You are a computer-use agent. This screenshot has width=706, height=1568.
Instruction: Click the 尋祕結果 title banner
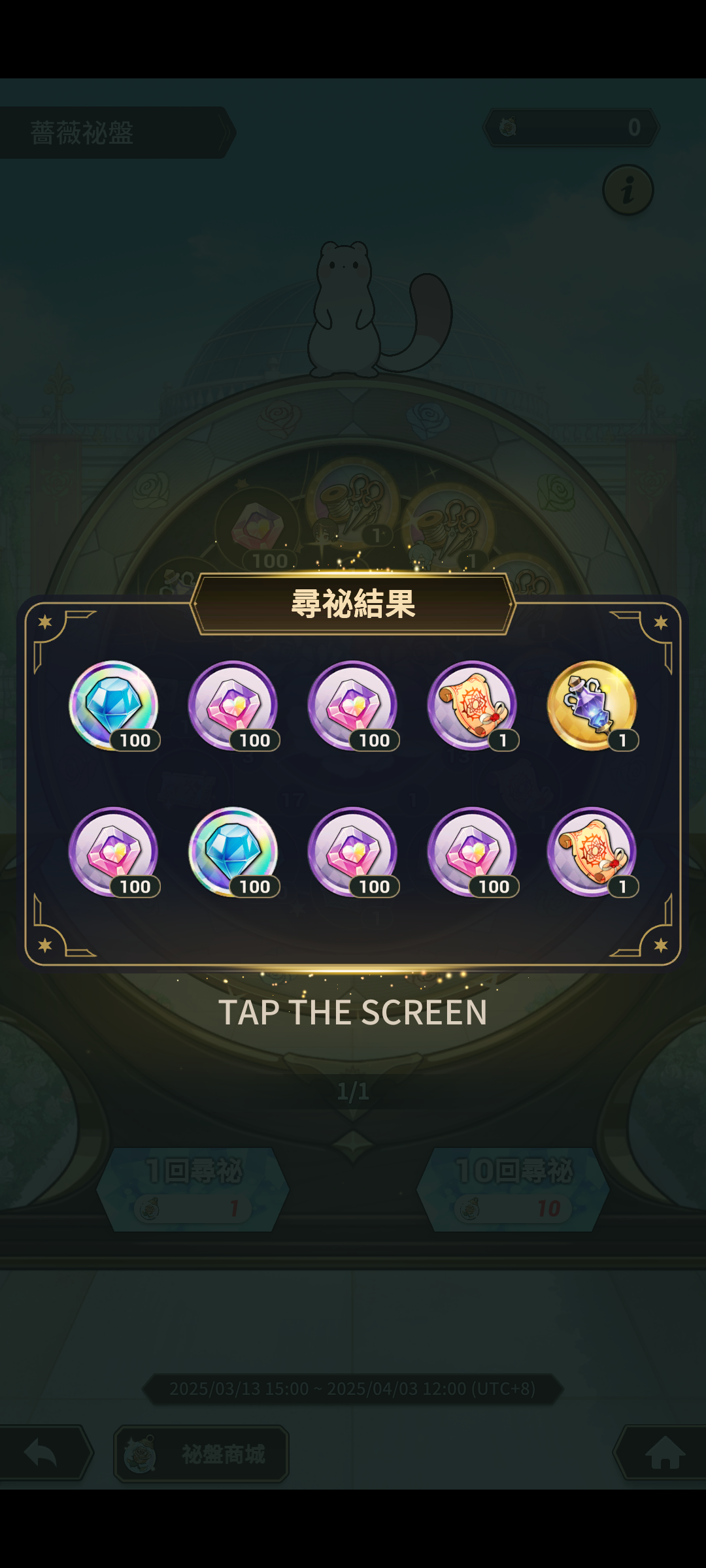[353, 604]
